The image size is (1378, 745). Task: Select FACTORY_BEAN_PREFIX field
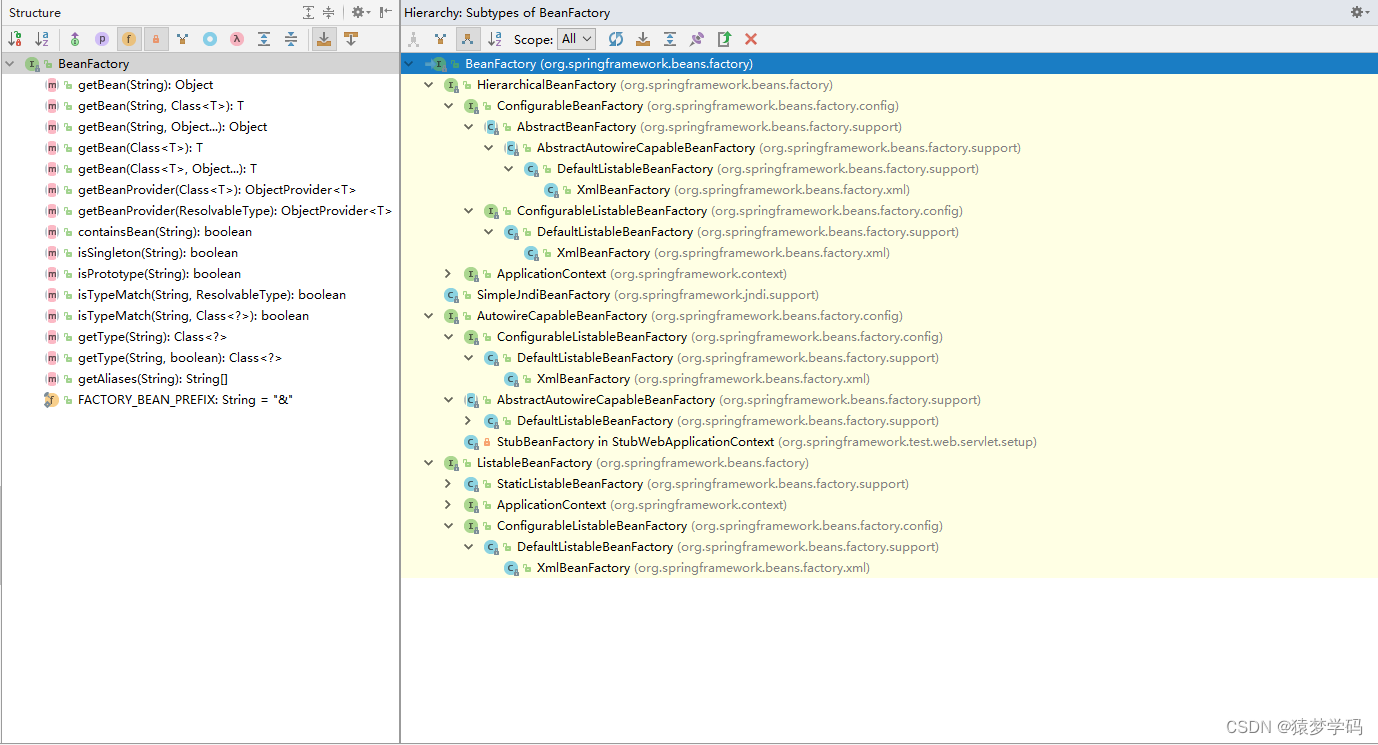pyautogui.click(x=185, y=400)
